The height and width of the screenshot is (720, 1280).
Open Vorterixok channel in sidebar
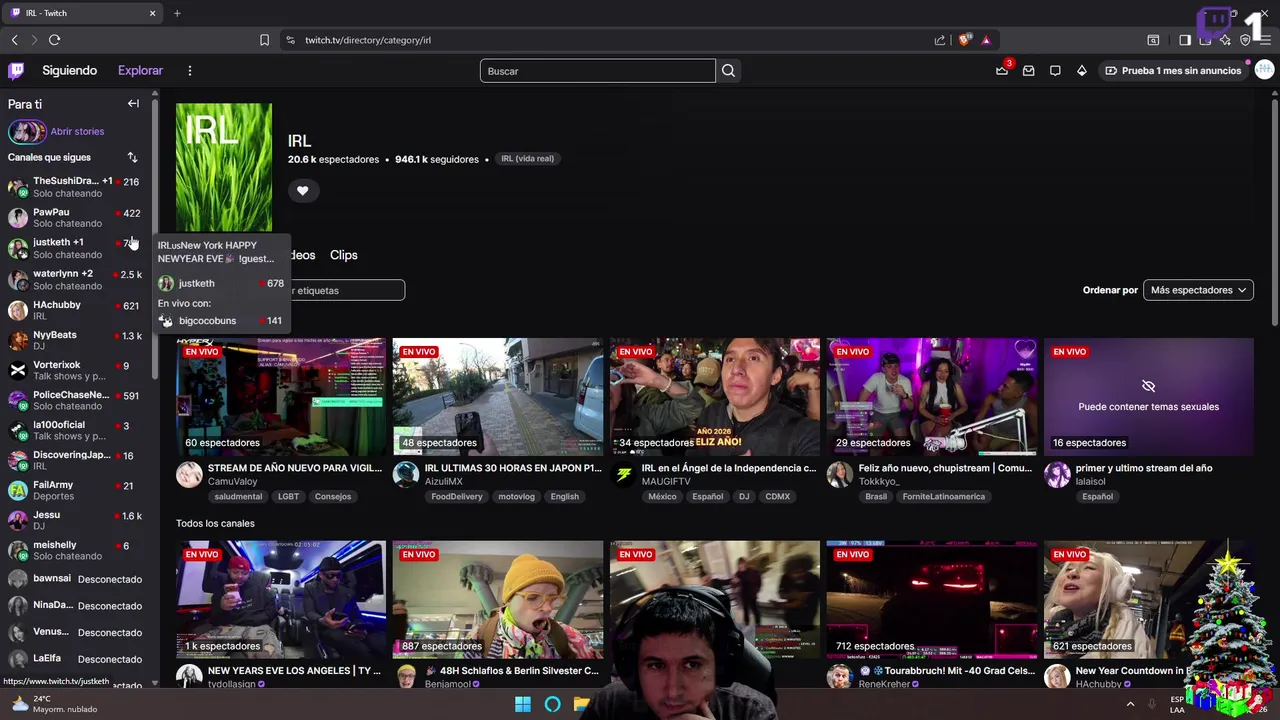point(78,370)
